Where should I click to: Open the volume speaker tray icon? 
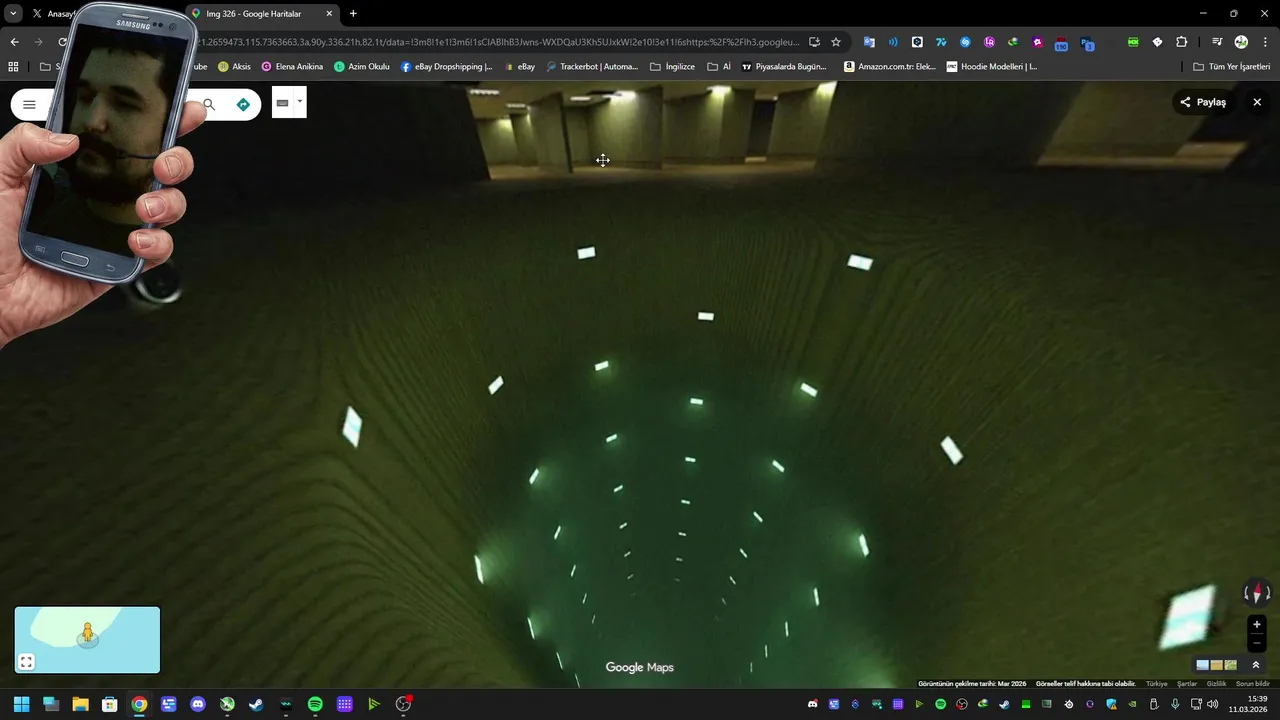pos(1213,704)
